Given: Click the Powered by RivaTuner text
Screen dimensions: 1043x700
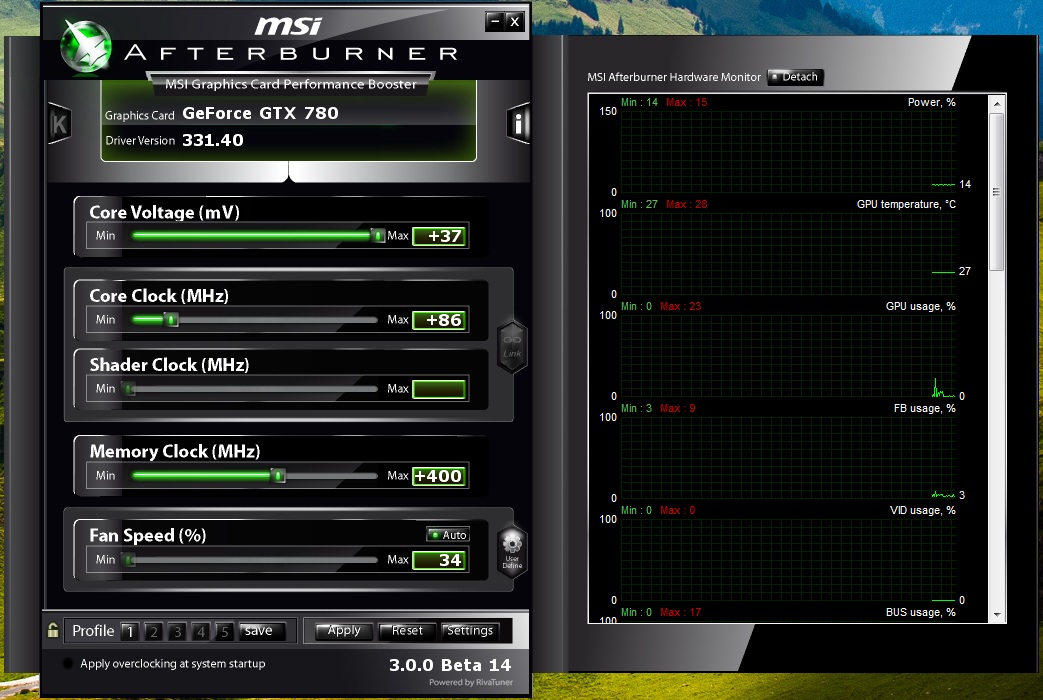Looking at the screenshot, I should click(471, 682).
